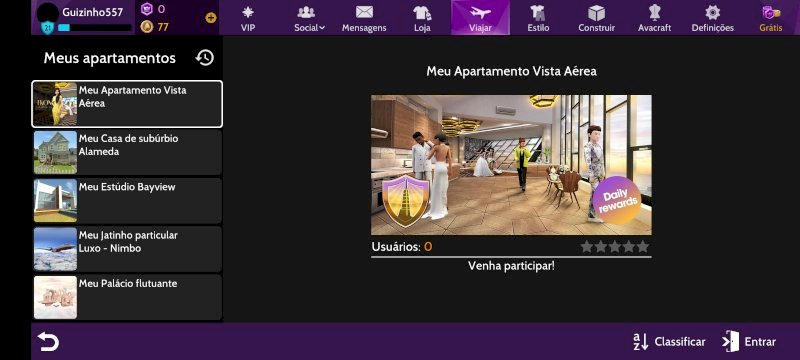Screen dimensions: 800x360
Task: Click the large apartment preview image
Action: [511, 165]
